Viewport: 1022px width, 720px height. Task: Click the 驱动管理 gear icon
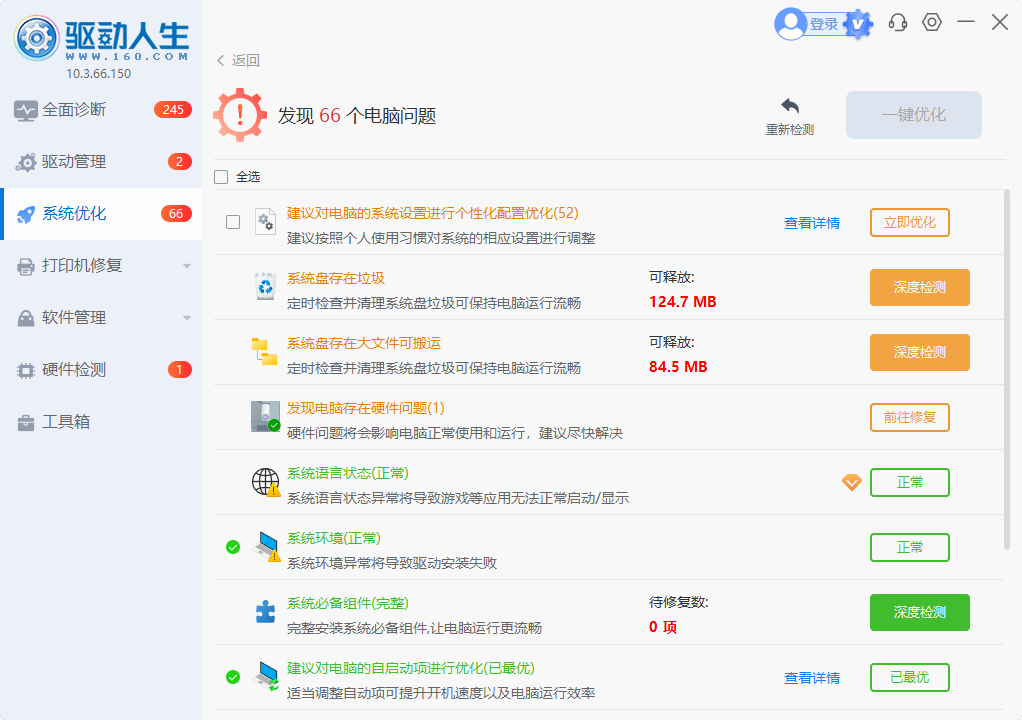[25, 162]
